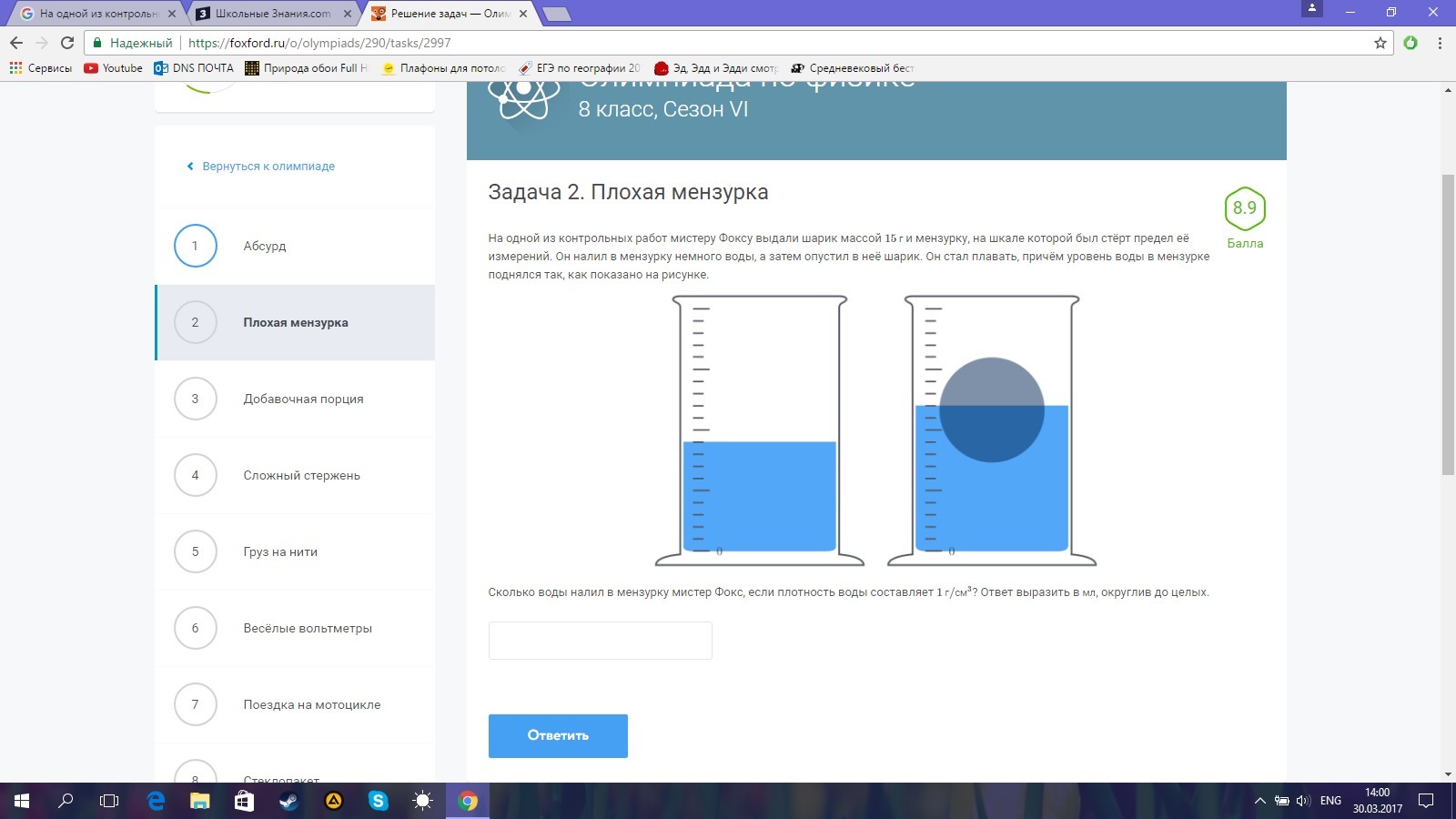This screenshot has height=819, width=1456.
Task: Open the sun icon app on taskbar
Action: 423,801
